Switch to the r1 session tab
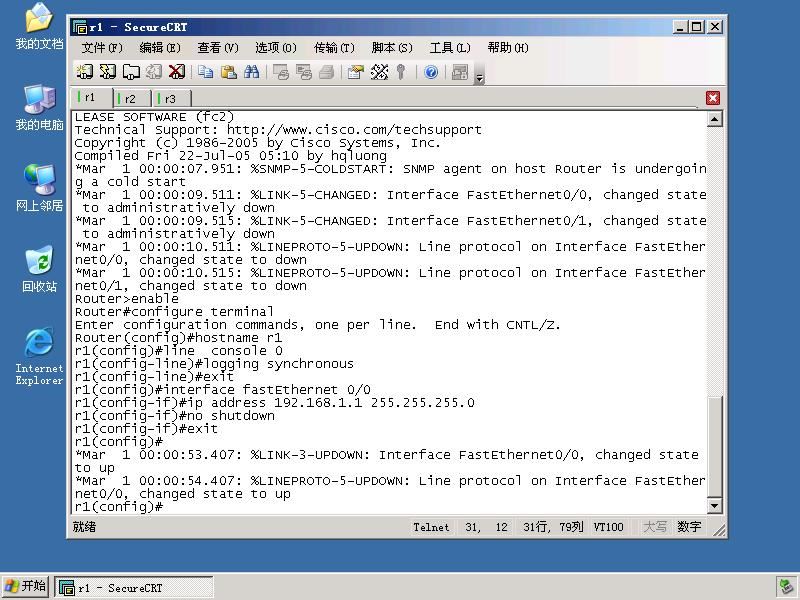 point(91,97)
